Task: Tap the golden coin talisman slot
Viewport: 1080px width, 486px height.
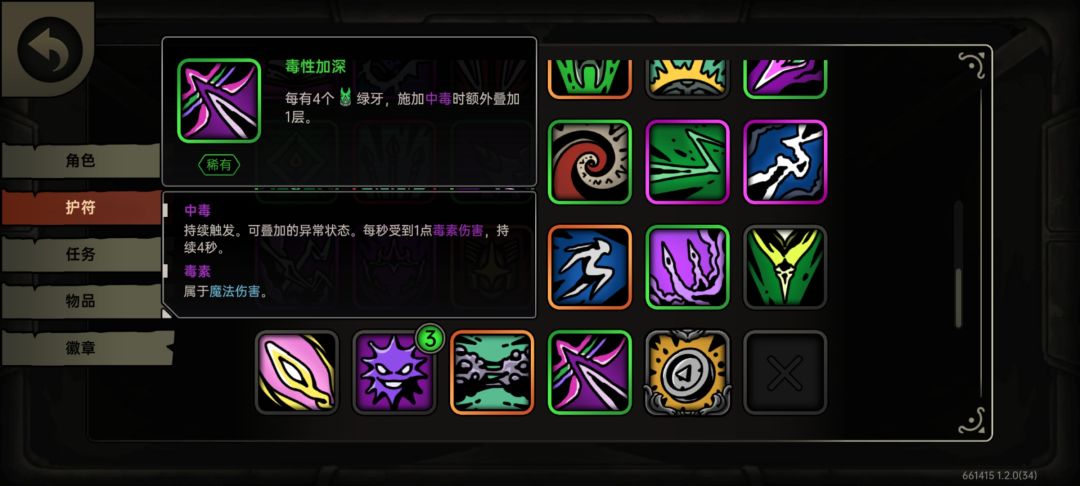Action: point(687,372)
